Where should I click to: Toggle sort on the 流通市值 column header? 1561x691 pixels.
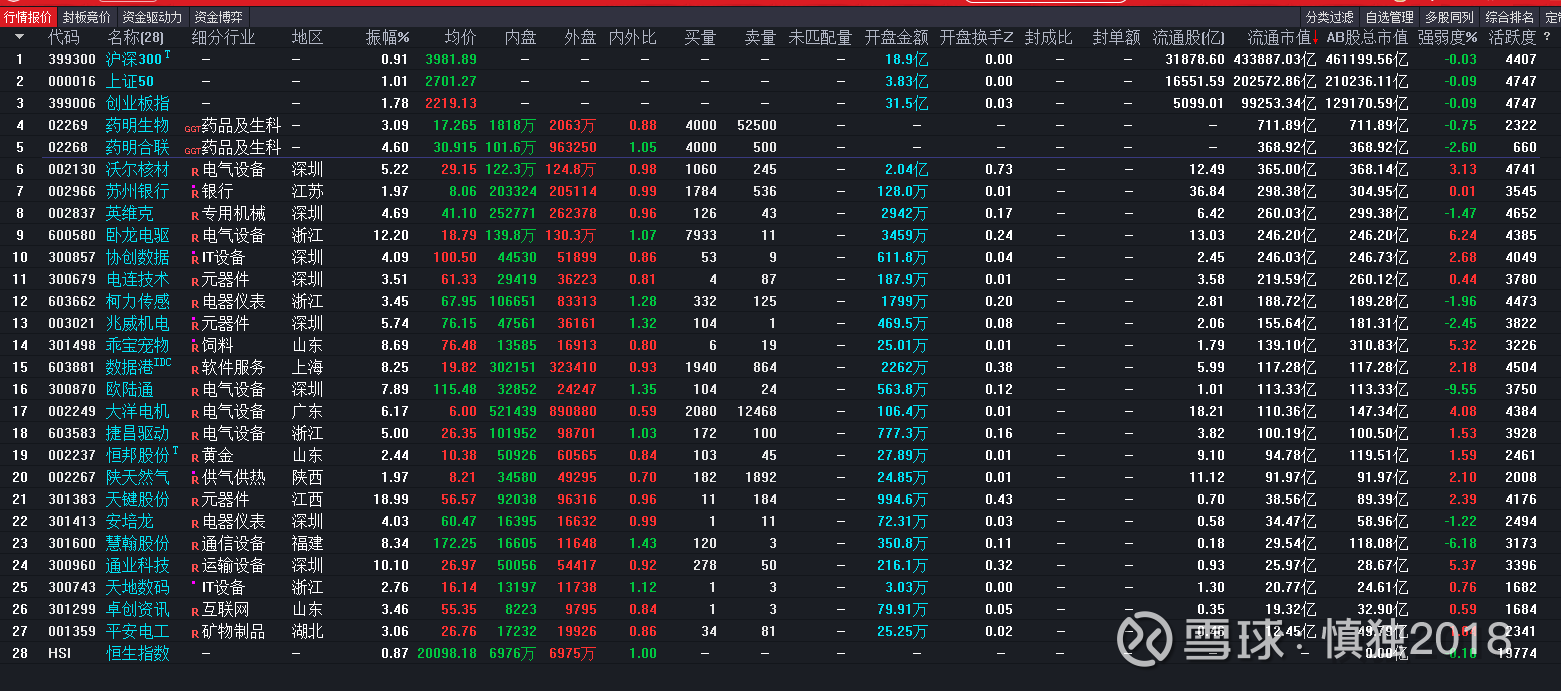1281,37
